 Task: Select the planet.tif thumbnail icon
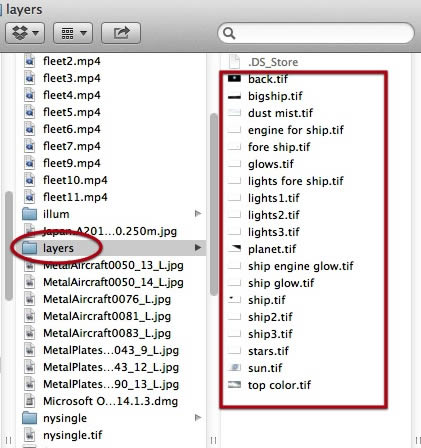[234, 248]
